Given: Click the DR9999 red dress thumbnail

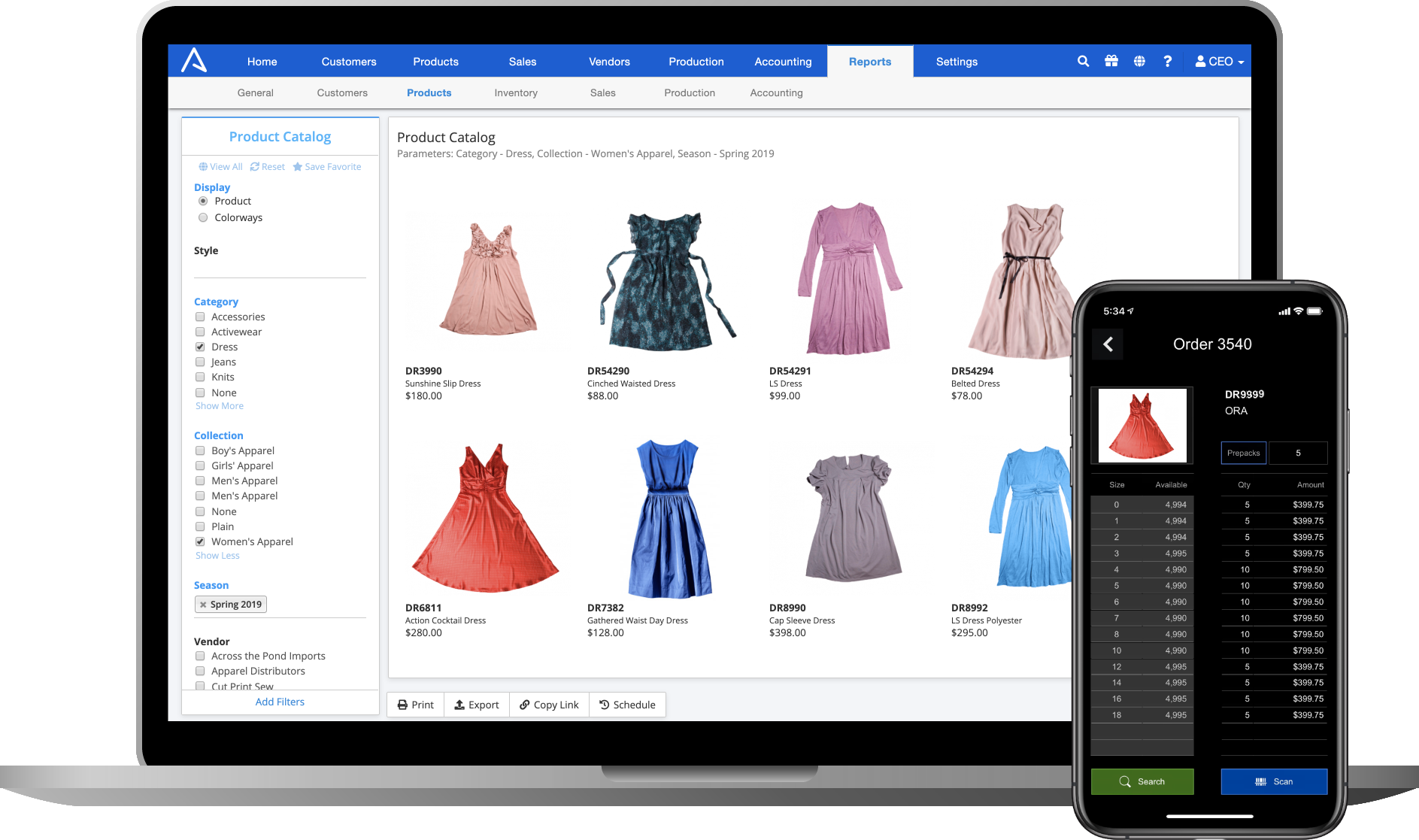Looking at the screenshot, I should [1142, 425].
